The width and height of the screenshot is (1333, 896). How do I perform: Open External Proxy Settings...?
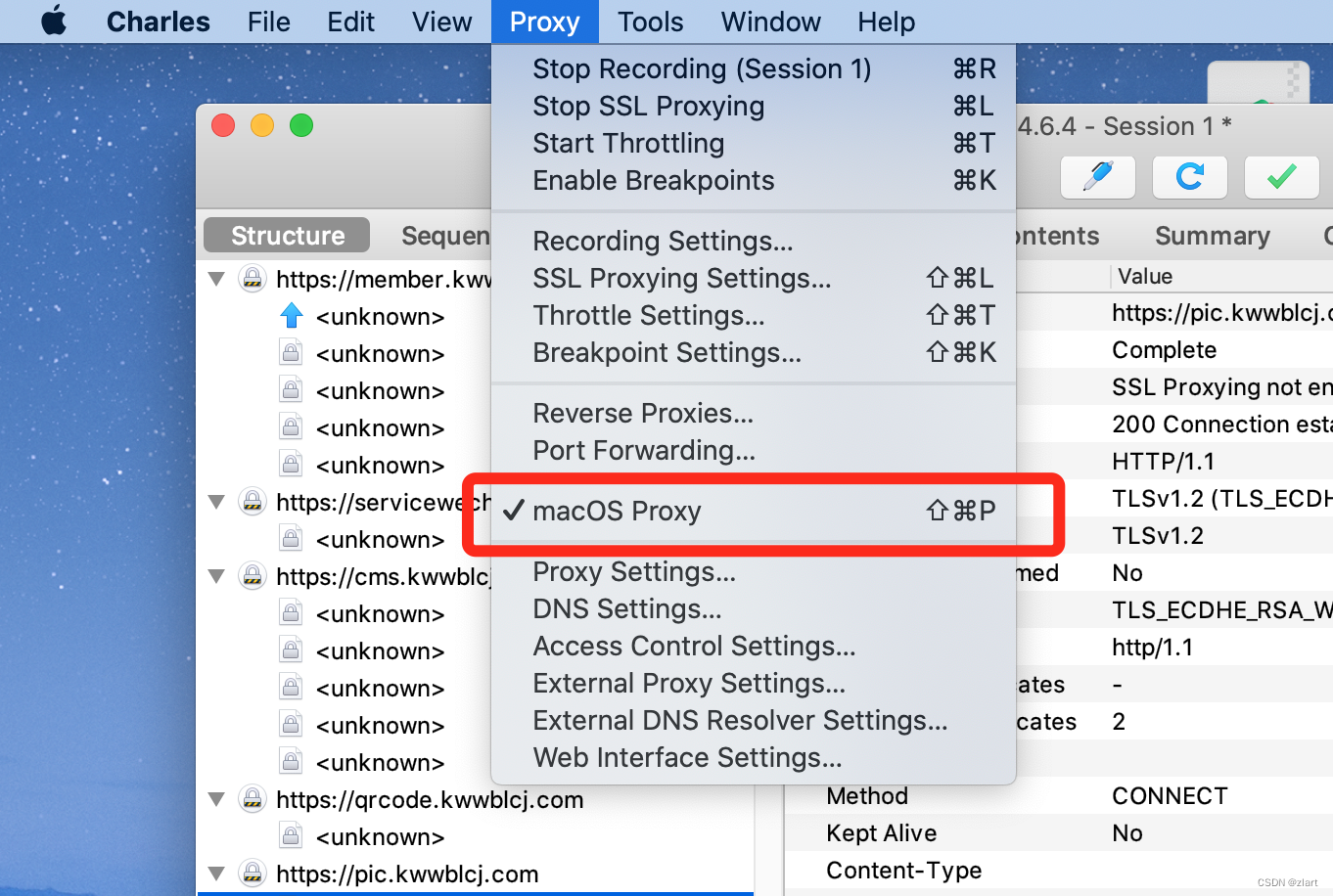coord(754,683)
